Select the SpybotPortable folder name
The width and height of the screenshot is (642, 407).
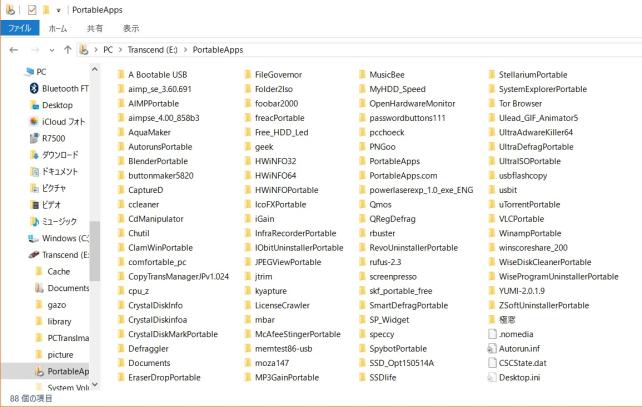pyautogui.click(x=398, y=348)
